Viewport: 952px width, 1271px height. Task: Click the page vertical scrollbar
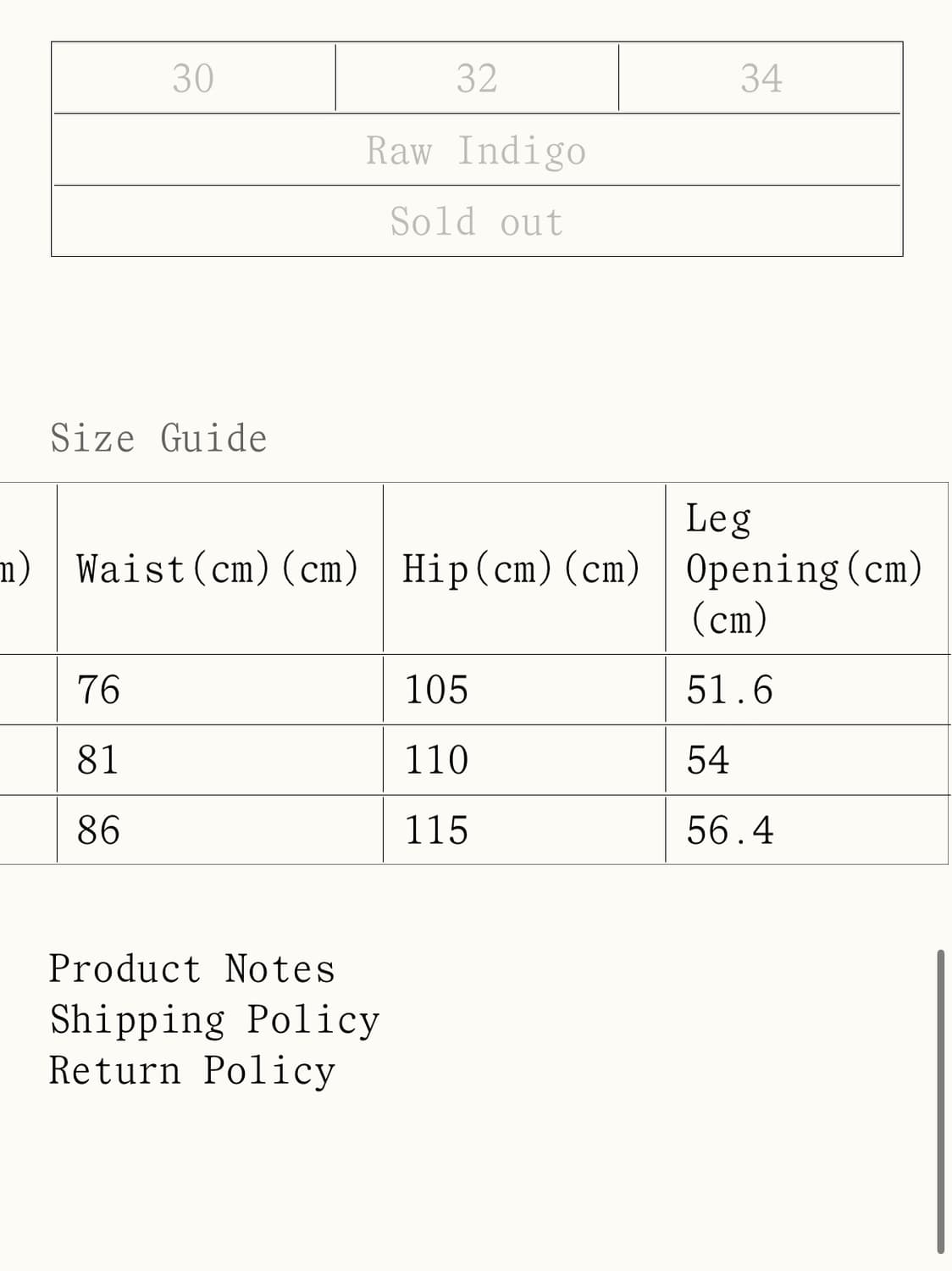pos(940,1102)
